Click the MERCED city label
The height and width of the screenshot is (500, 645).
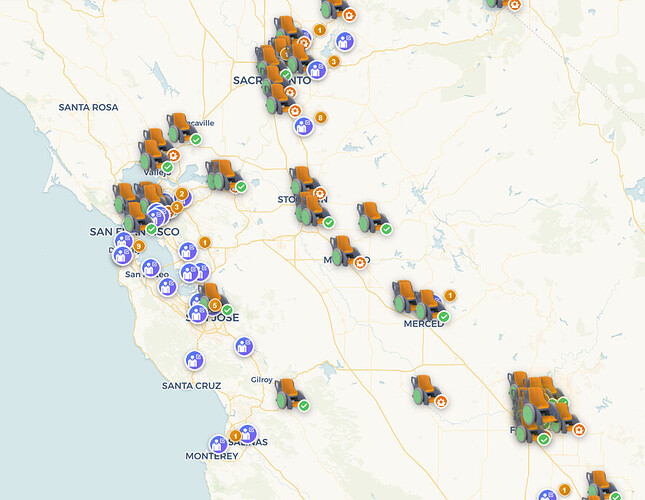tap(424, 324)
